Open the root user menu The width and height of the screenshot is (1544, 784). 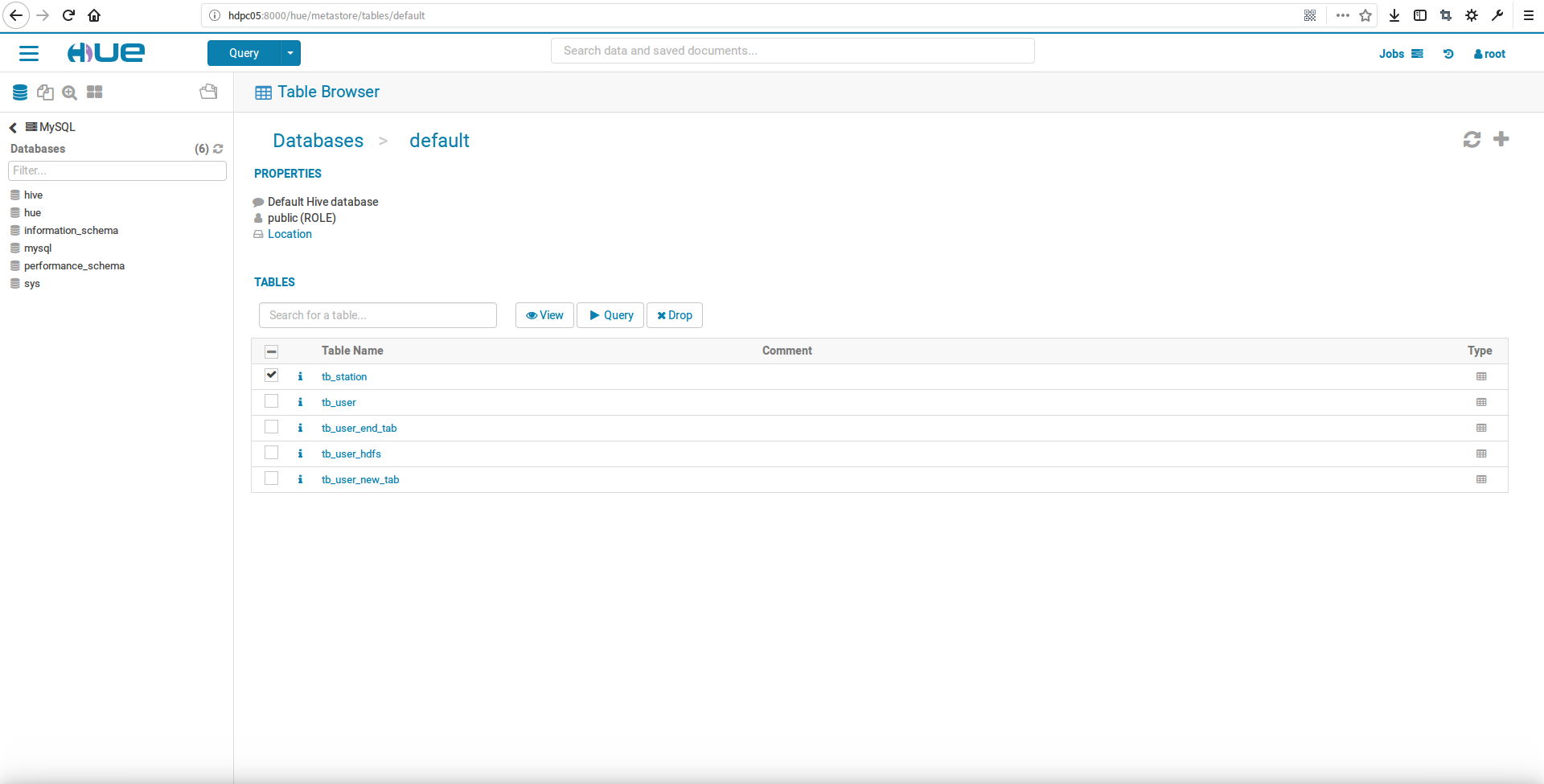point(1489,54)
